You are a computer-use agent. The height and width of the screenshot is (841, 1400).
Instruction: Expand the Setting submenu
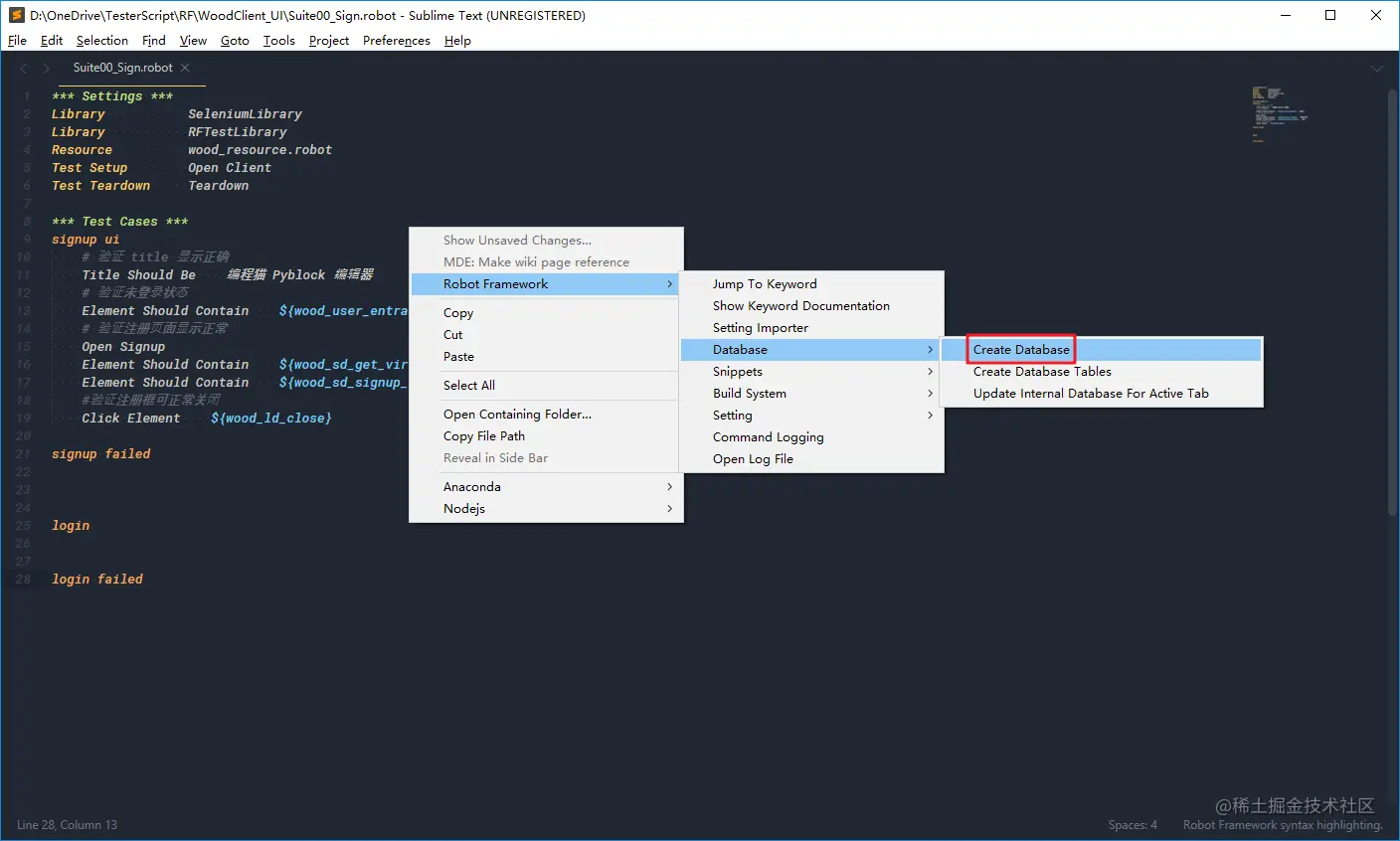[811, 416]
